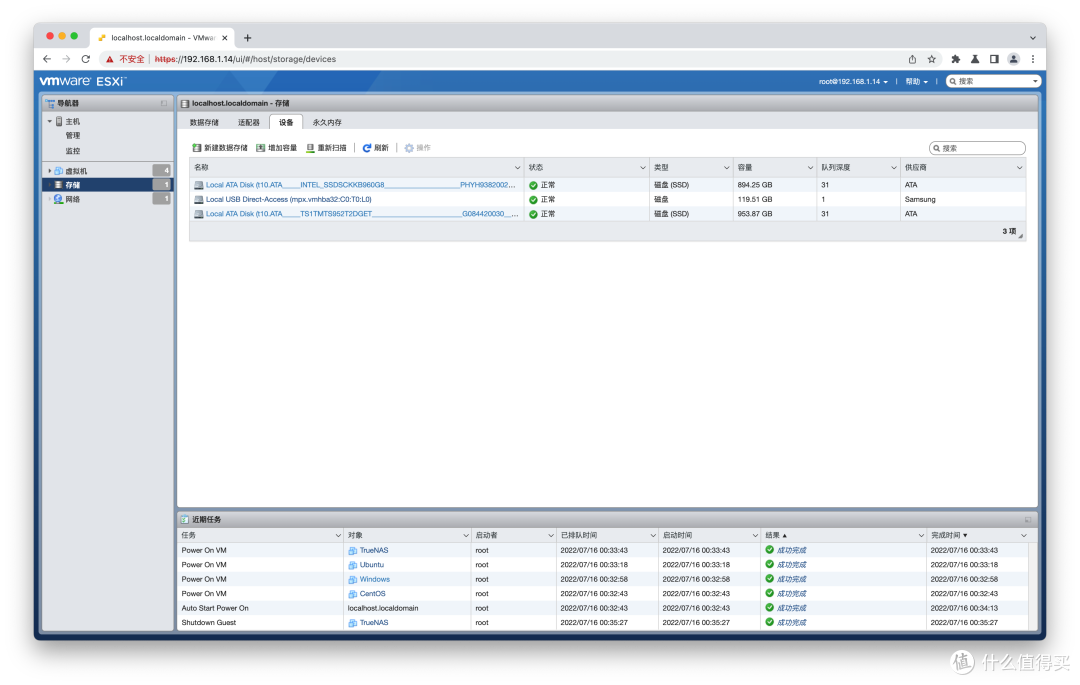Open the root@192.168.1.14 user dropdown
1080x685 pixels.
[x=848, y=81]
